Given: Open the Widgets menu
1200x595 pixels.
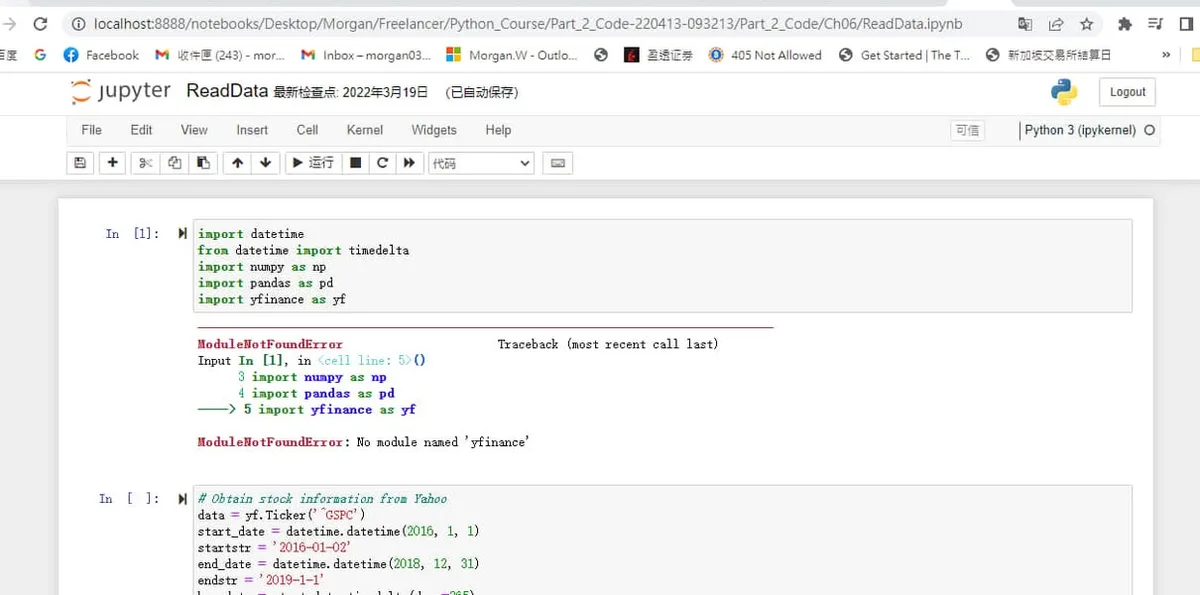Looking at the screenshot, I should coord(433,130).
